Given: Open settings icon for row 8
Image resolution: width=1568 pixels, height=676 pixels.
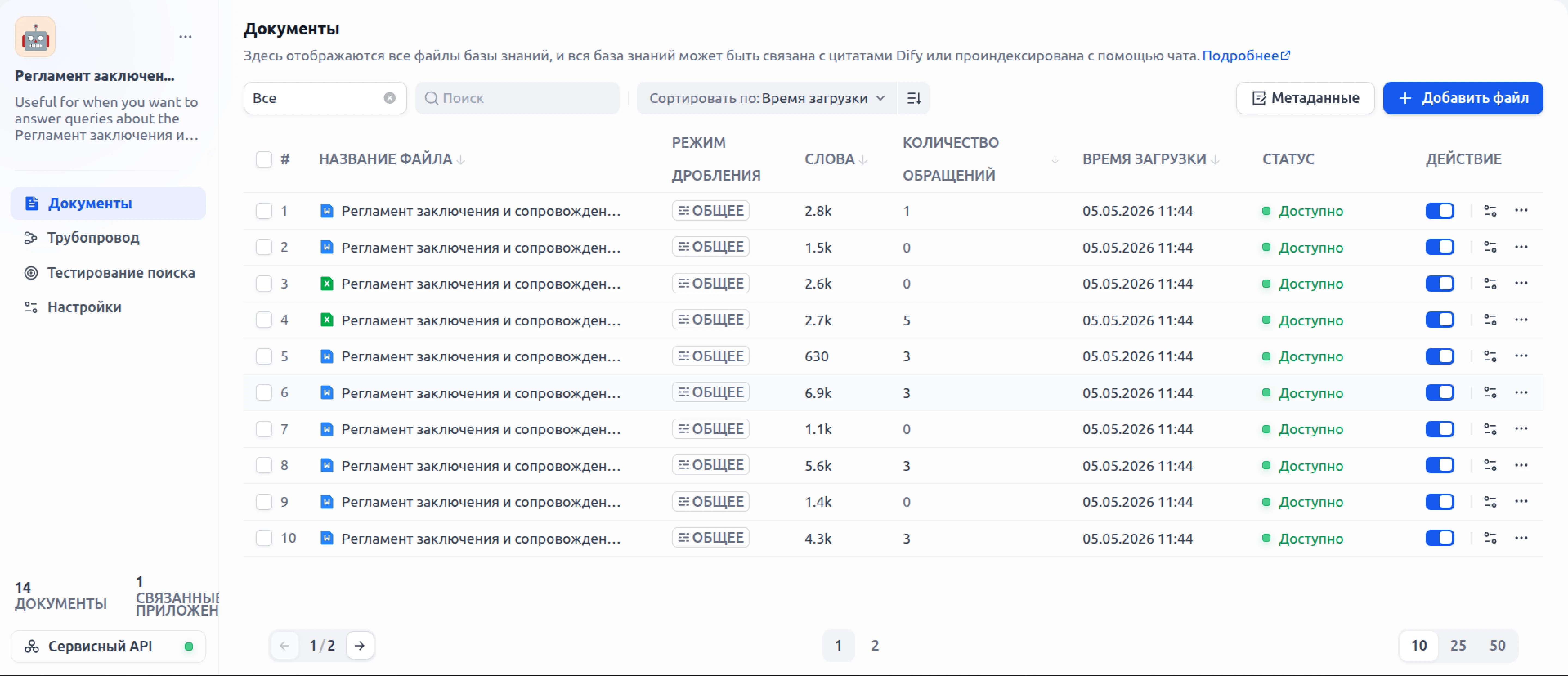Looking at the screenshot, I should pyautogui.click(x=1490, y=465).
